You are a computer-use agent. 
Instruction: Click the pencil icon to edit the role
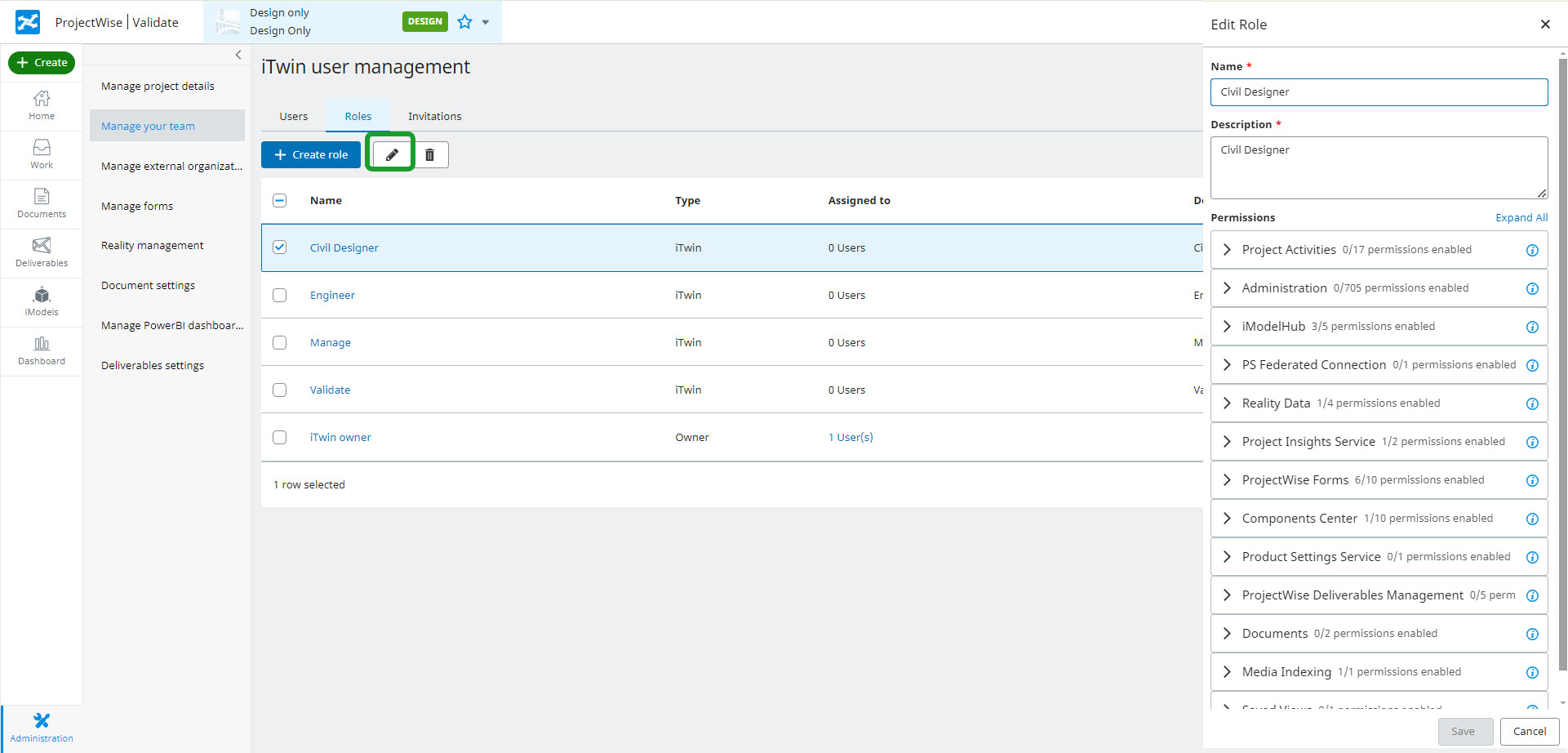pyautogui.click(x=390, y=154)
